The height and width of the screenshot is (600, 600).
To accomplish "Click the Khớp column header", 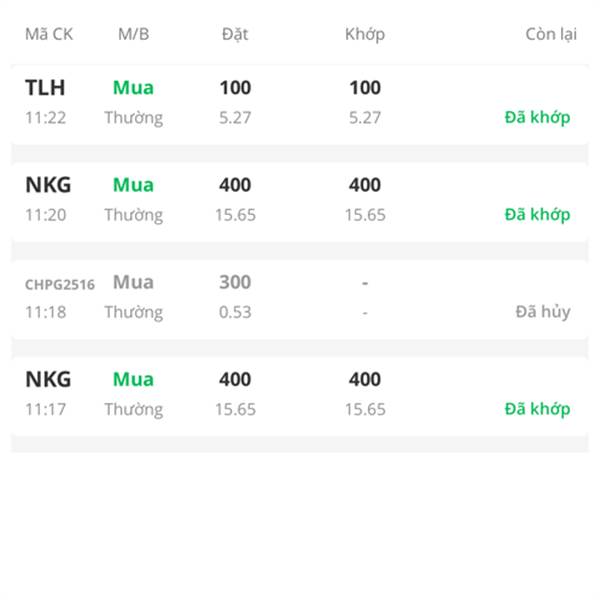I will (x=365, y=34).
